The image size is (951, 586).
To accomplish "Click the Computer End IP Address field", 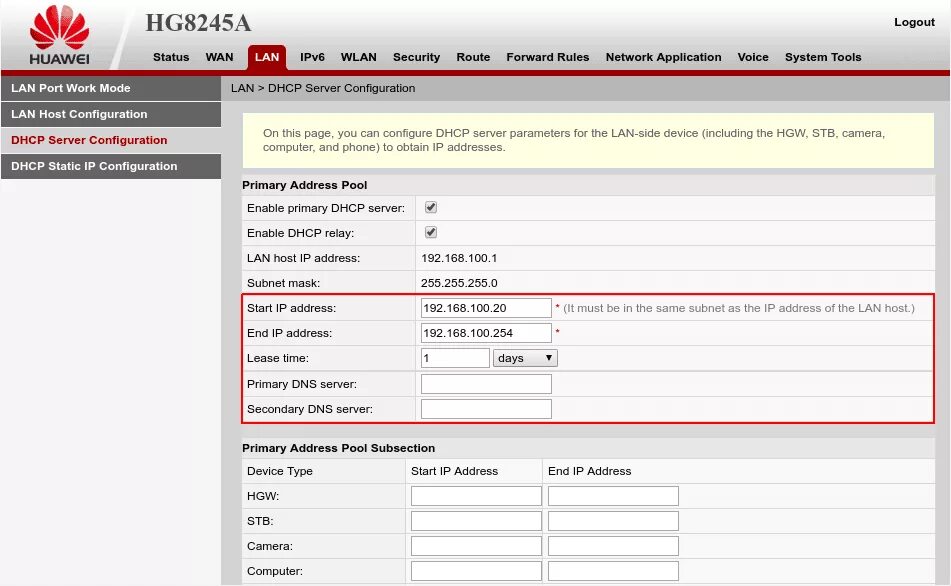I will pos(613,571).
